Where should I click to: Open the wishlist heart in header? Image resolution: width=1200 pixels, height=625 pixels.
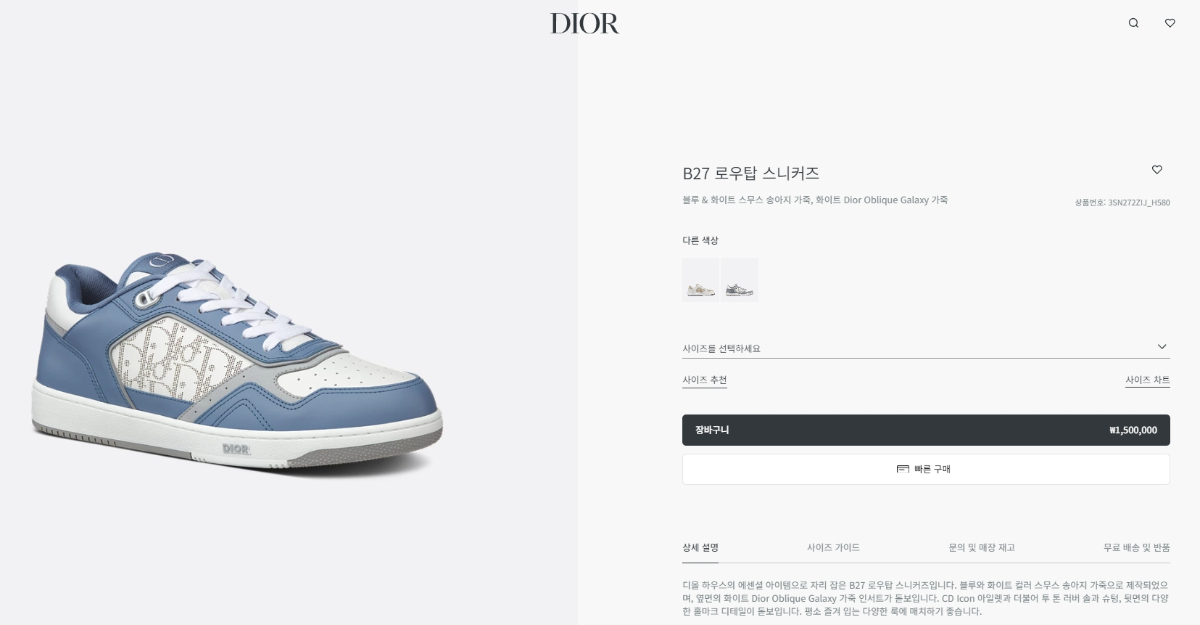1170,23
